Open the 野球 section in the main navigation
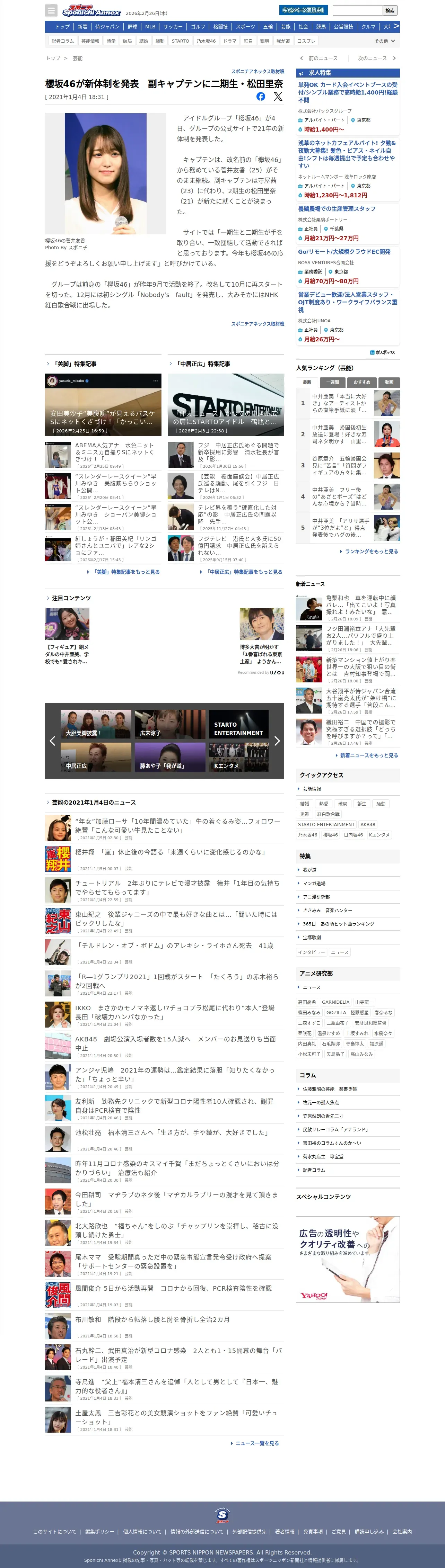The width and height of the screenshot is (445, 1568). [132, 27]
